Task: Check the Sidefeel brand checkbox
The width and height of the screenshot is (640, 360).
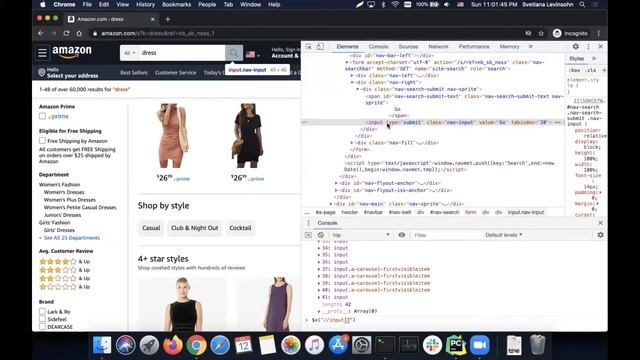Action: tap(42, 319)
